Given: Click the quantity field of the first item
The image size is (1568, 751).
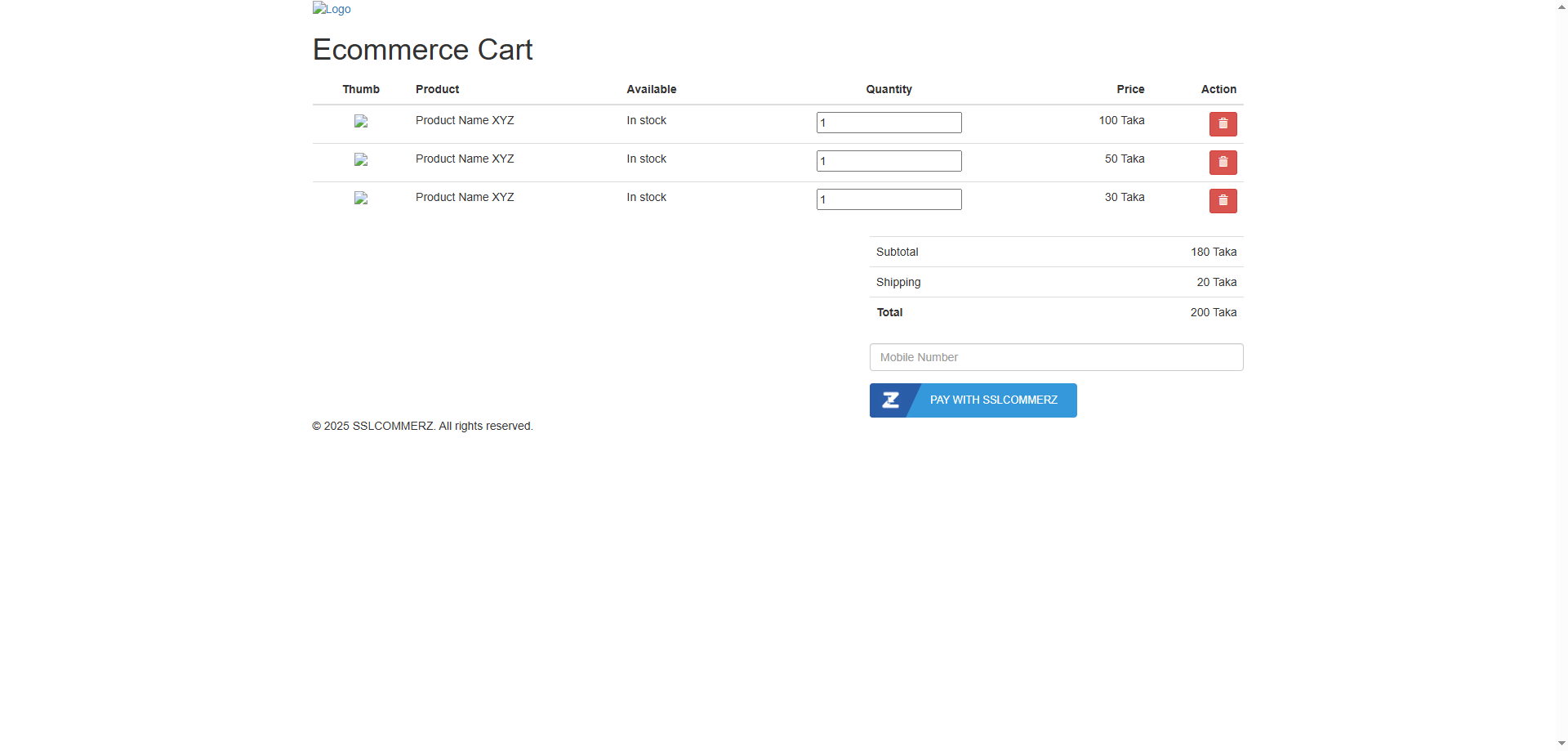Looking at the screenshot, I should tap(888, 122).
